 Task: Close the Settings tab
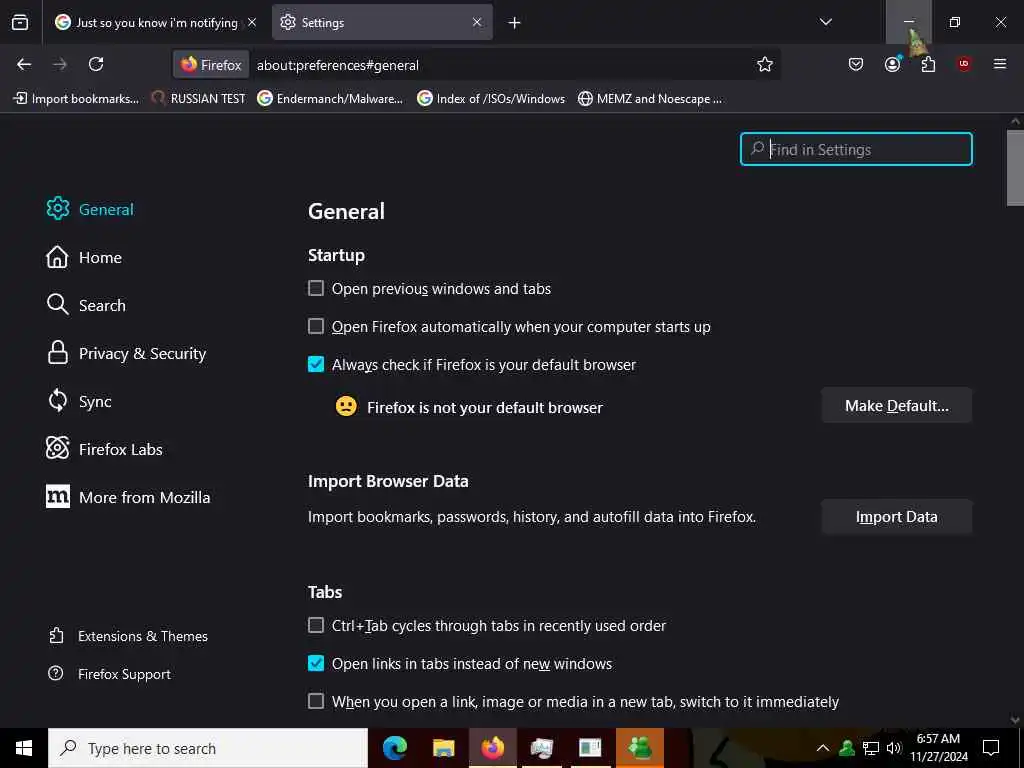(x=477, y=22)
